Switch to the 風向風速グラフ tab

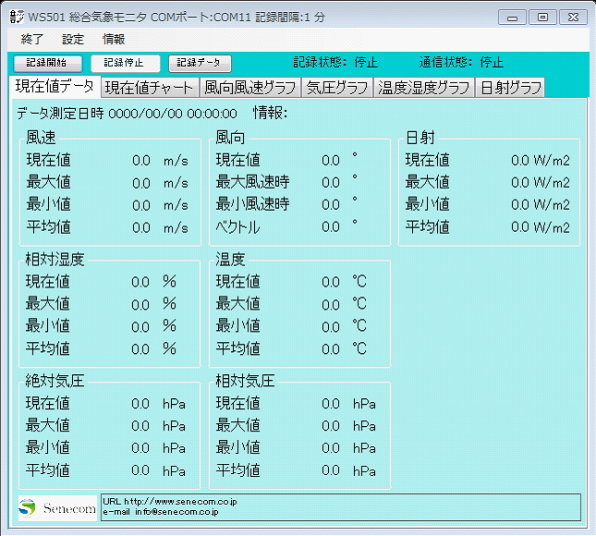tap(250, 88)
